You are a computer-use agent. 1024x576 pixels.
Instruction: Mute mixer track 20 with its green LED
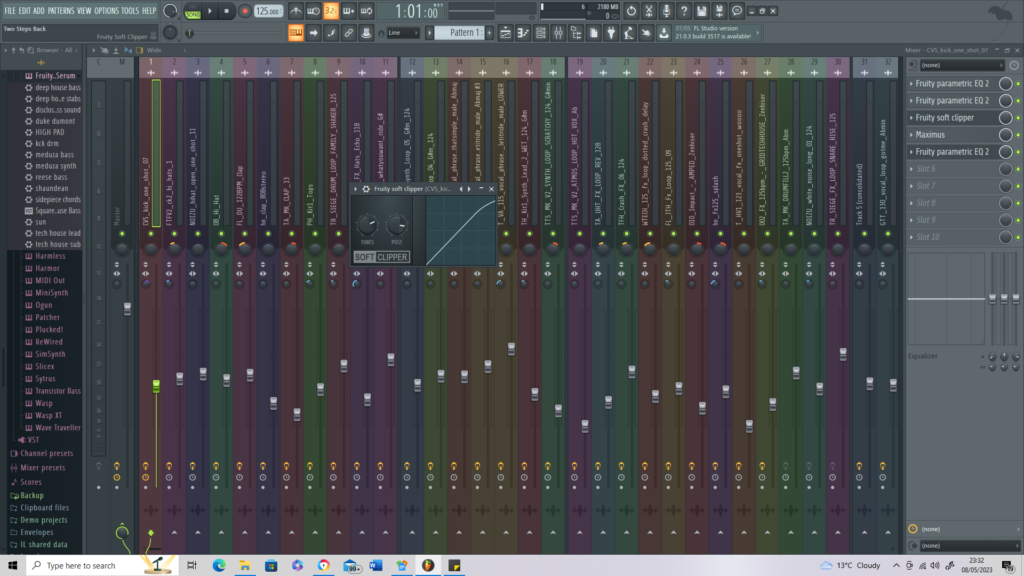pos(603,234)
